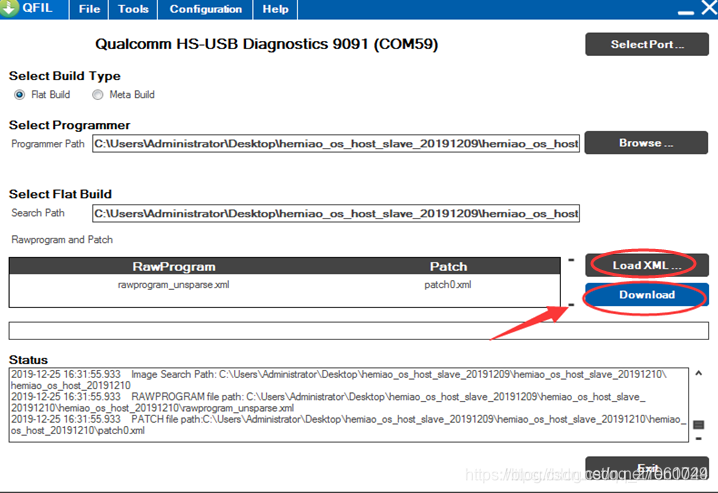The width and height of the screenshot is (718, 493).
Task: Click the Load XML button
Action: (647, 265)
